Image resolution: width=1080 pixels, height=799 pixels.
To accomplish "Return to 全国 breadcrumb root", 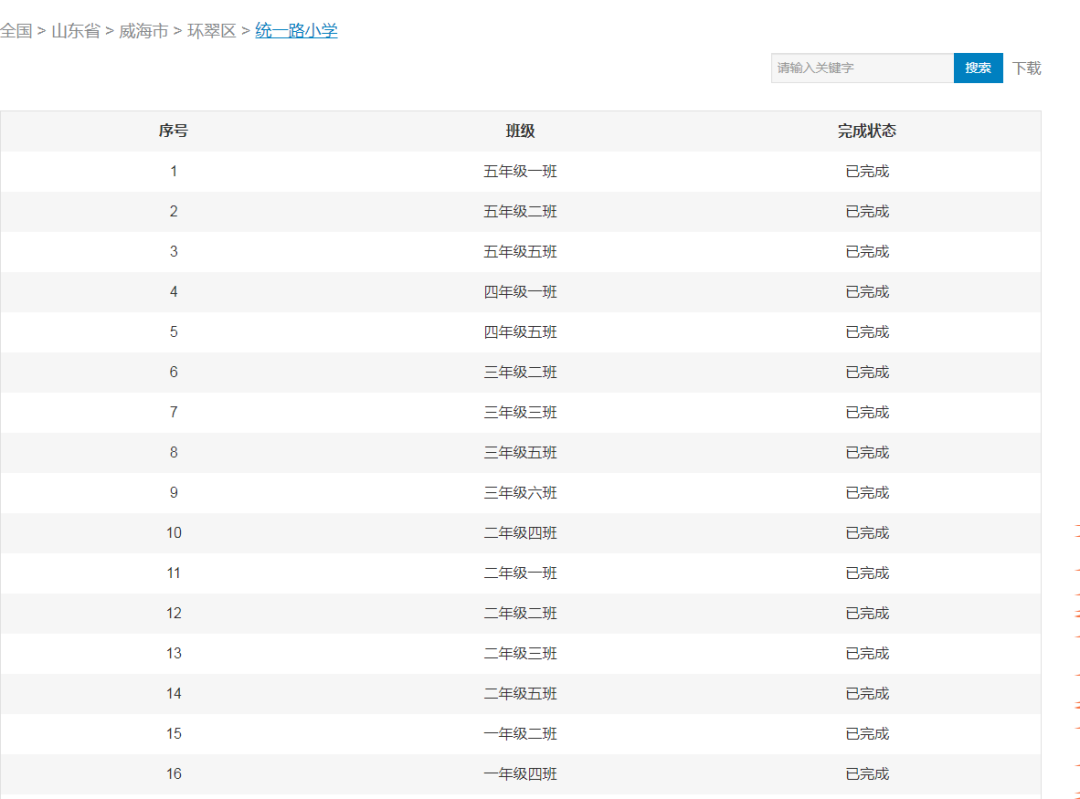I will point(16,31).
